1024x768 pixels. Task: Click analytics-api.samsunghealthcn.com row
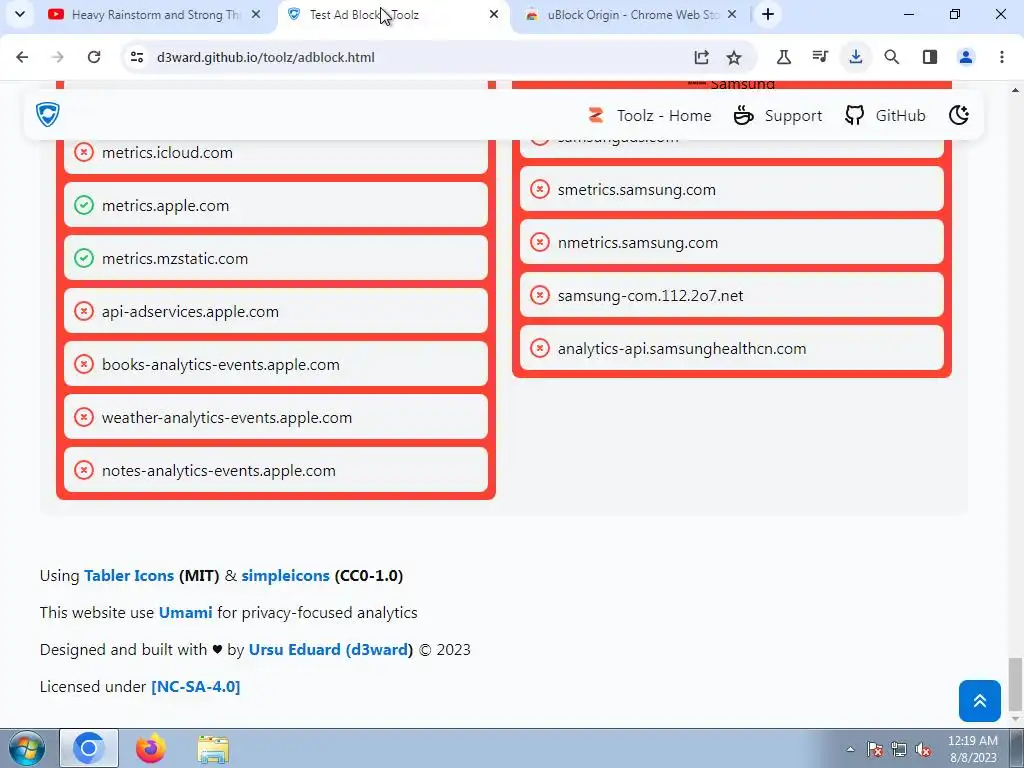pos(731,347)
